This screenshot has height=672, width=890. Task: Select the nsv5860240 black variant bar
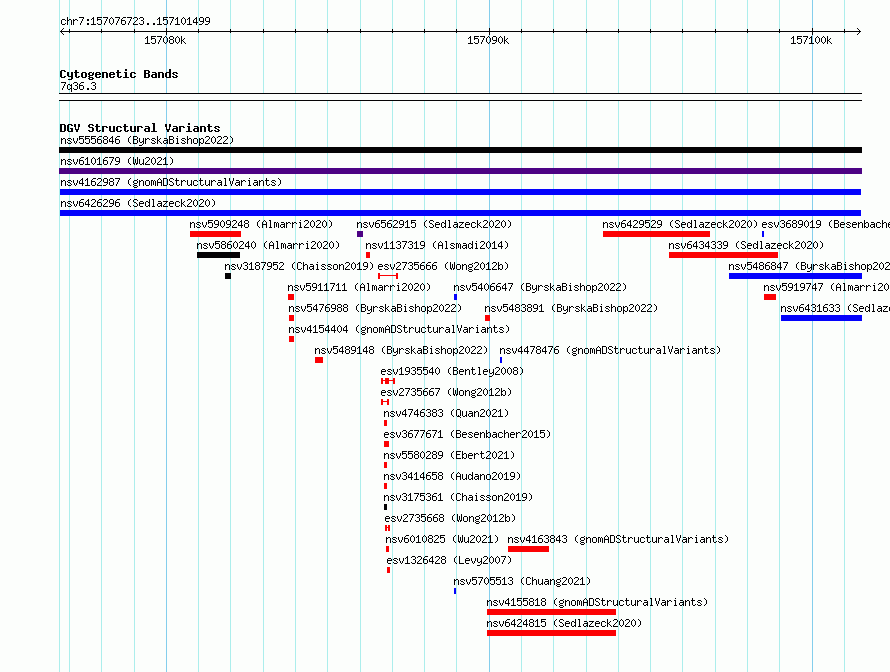[x=218, y=255]
